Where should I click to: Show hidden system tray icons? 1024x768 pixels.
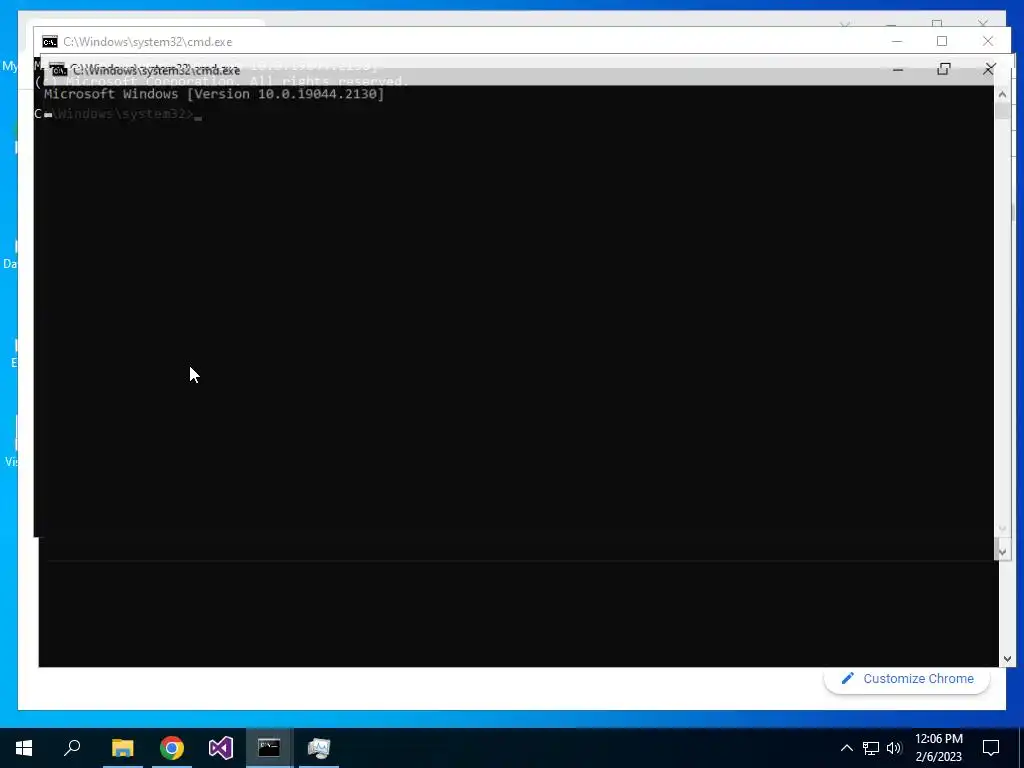coord(846,748)
